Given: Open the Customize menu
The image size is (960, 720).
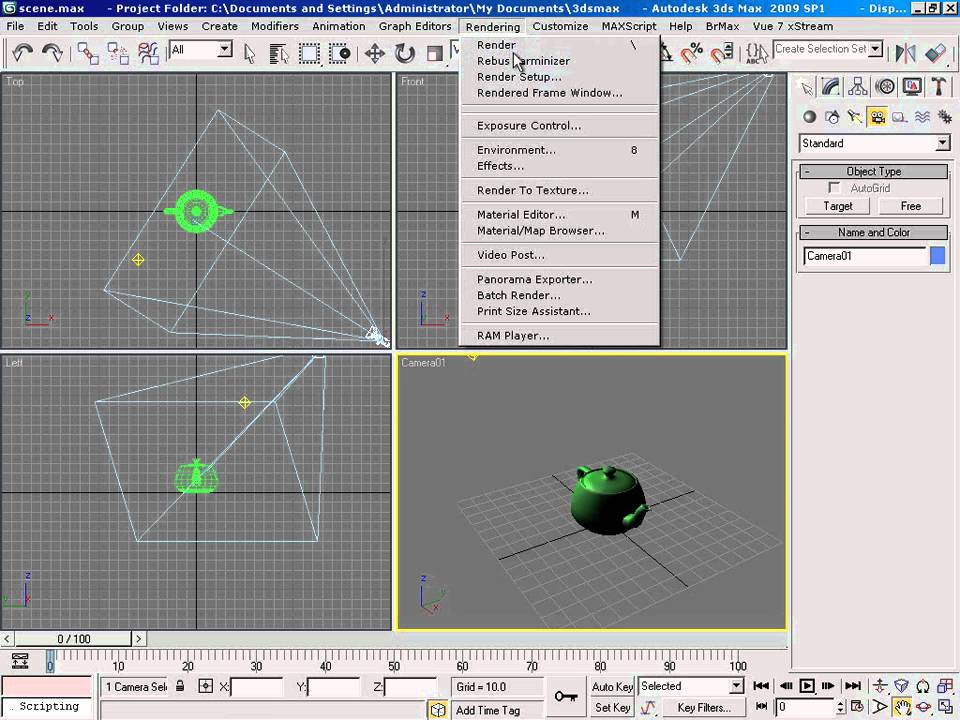Looking at the screenshot, I should pos(560,26).
